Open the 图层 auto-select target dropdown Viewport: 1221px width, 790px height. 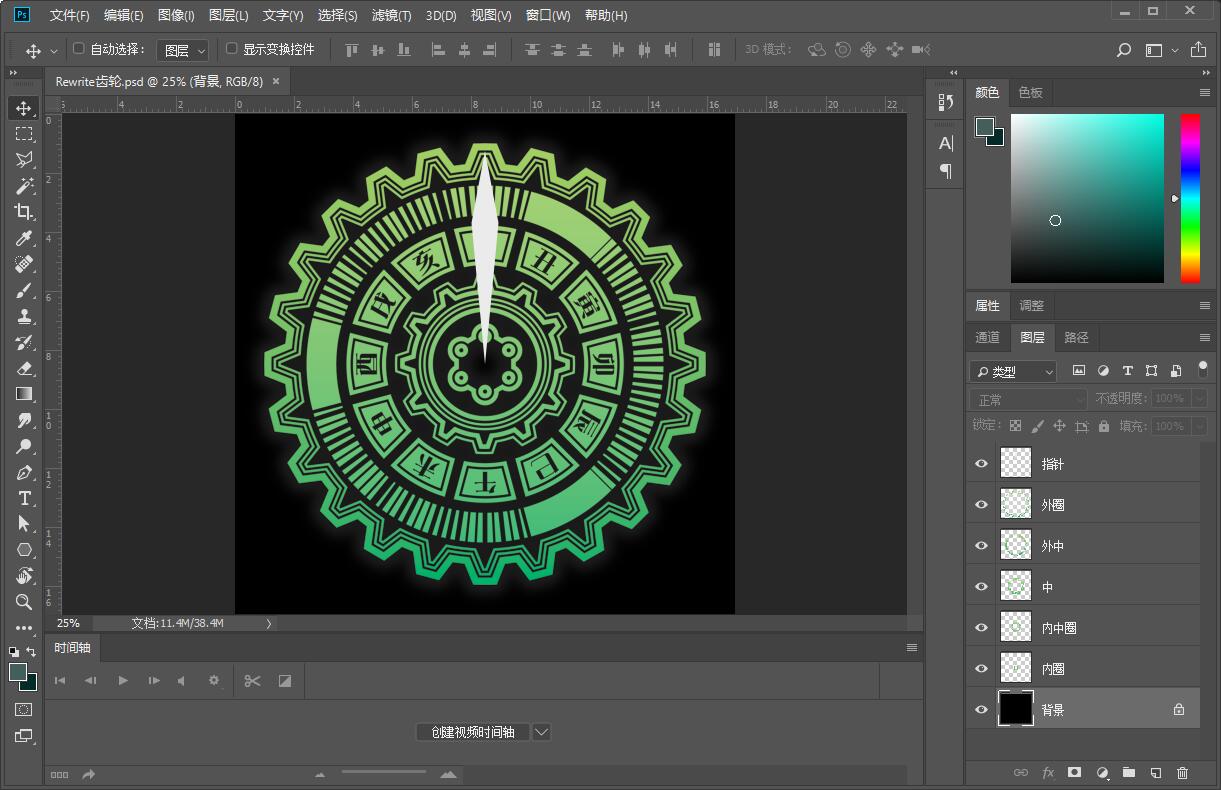coord(184,50)
